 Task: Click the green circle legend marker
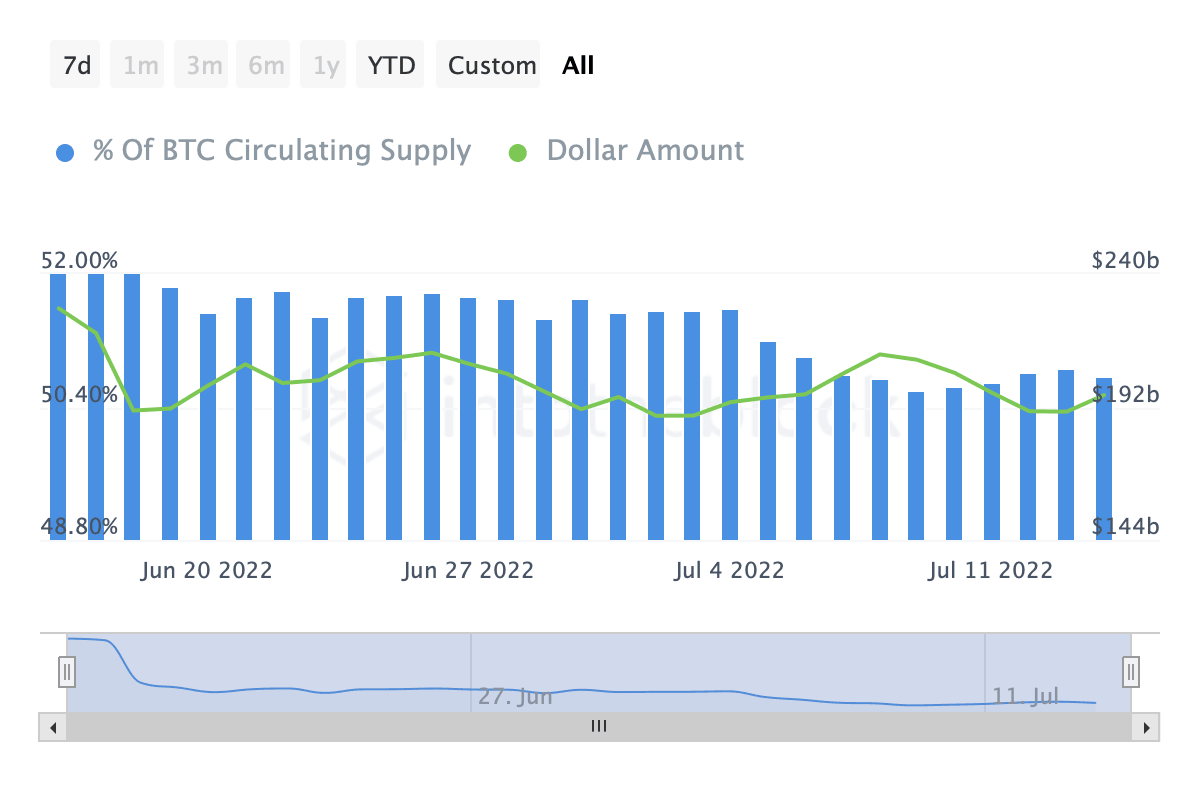pyautogui.click(x=518, y=153)
